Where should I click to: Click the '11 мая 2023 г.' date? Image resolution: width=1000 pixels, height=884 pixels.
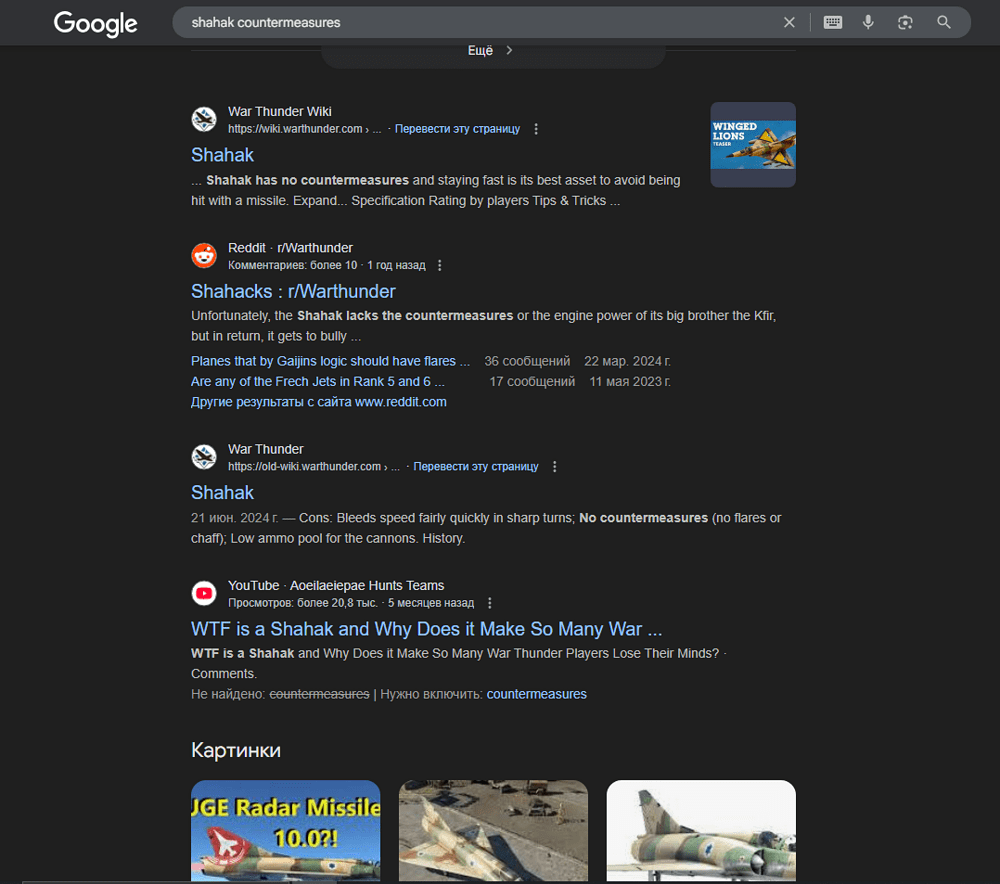point(630,381)
